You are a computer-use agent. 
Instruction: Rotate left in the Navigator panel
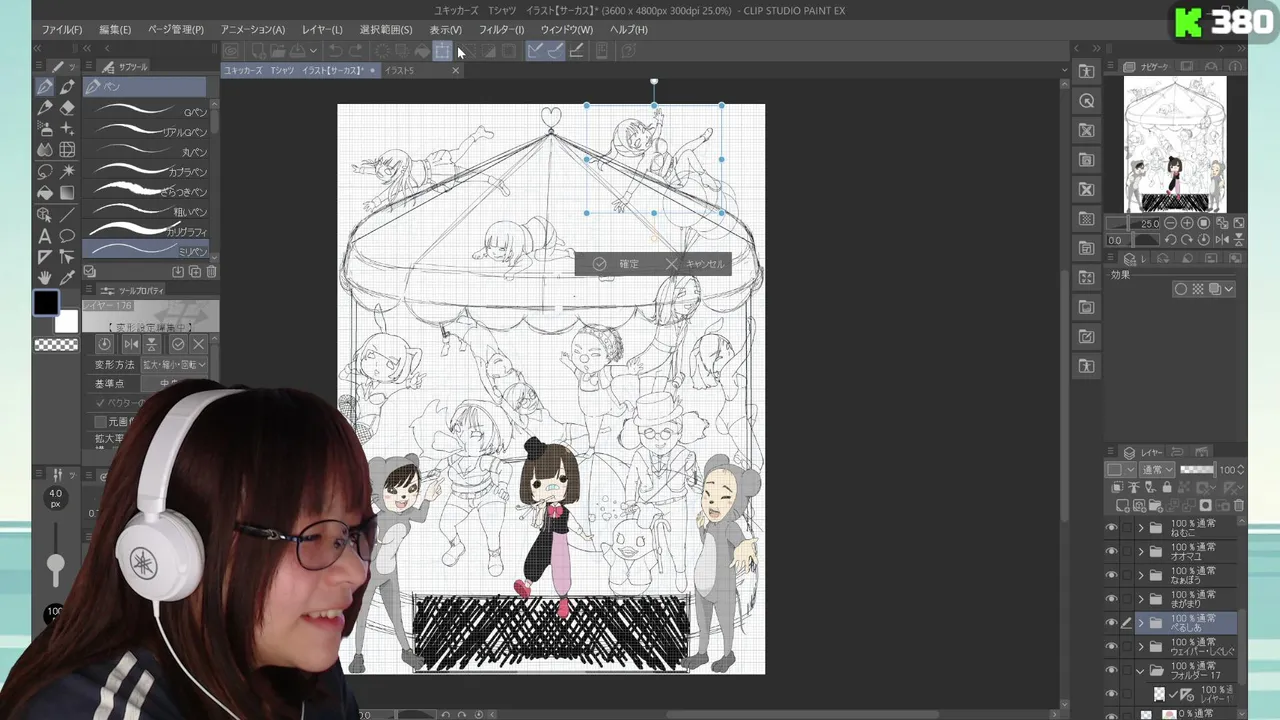[x=1170, y=240]
